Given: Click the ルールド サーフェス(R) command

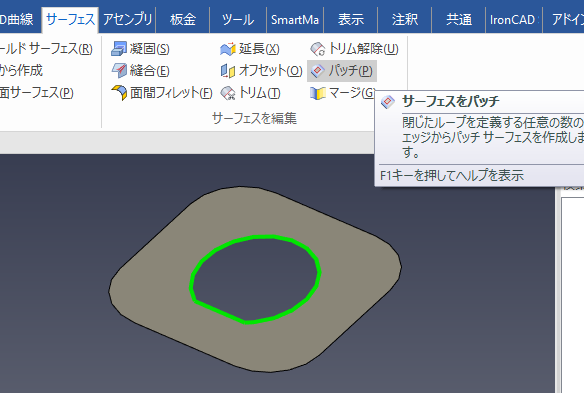Looking at the screenshot, I should (46, 49).
